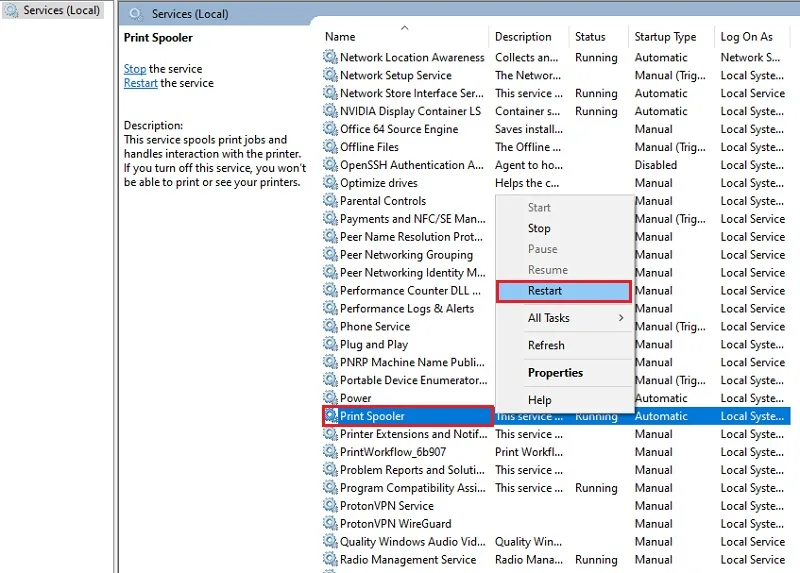800x573 pixels.
Task: Click the Plug and Play service icon
Action: click(330, 344)
